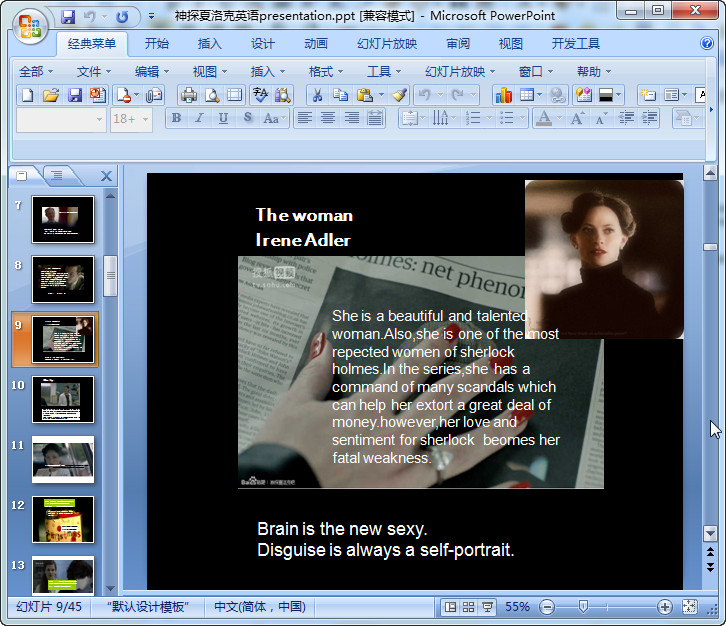Click the Decrease Indent icon

(626, 119)
